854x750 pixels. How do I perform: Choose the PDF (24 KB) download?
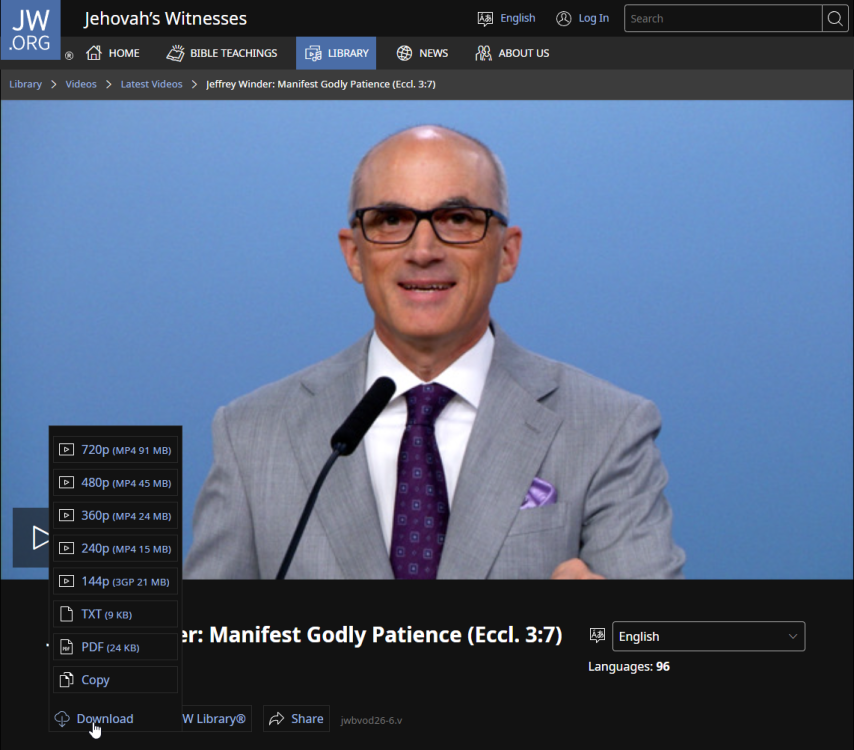[115, 647]
